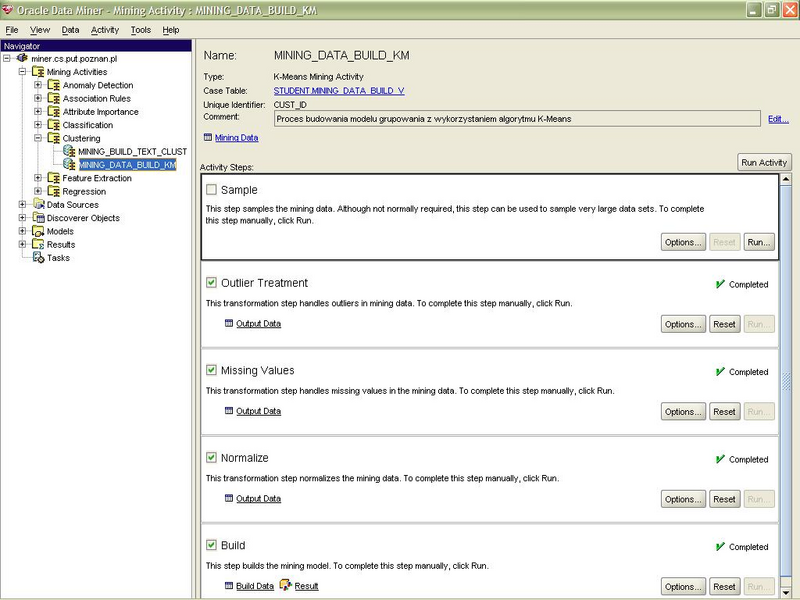Open the View menu
Image resolution: width=800 pixels, height=600 pixels.
(40, 30)
